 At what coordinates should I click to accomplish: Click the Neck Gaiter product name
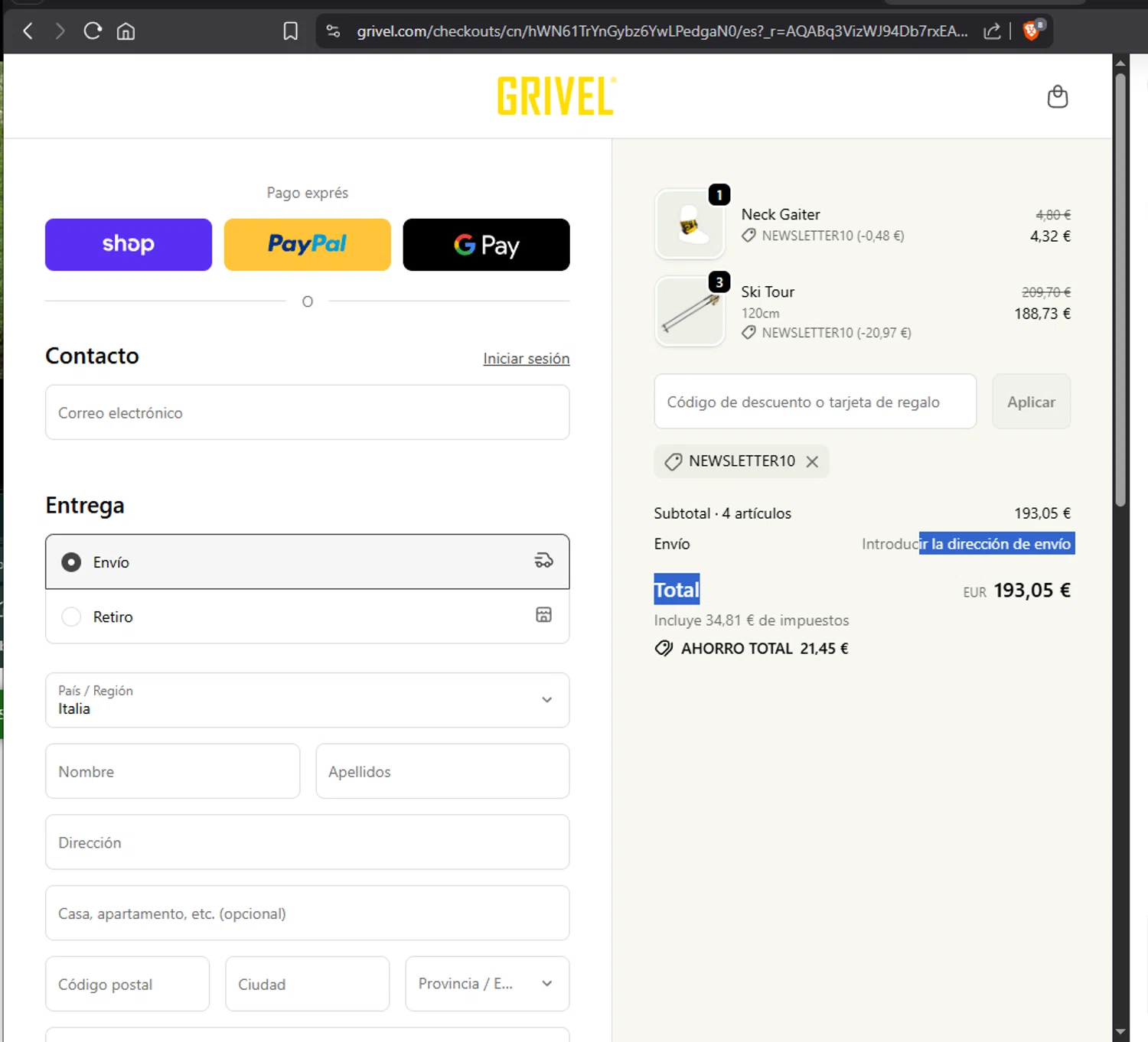coord(781,215)
